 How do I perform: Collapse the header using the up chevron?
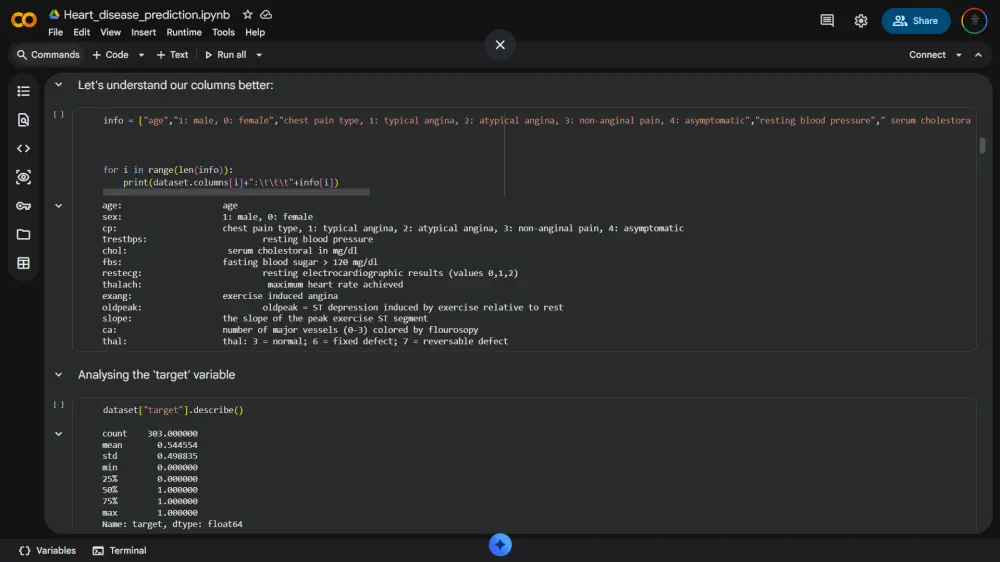978,55
